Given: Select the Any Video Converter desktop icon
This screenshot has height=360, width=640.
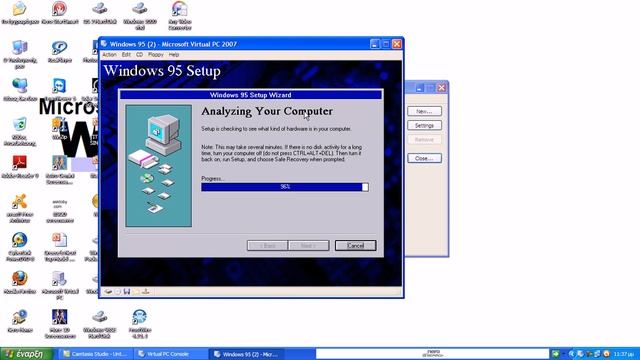Looking at the screenshot, I should (x=180, y=16).
